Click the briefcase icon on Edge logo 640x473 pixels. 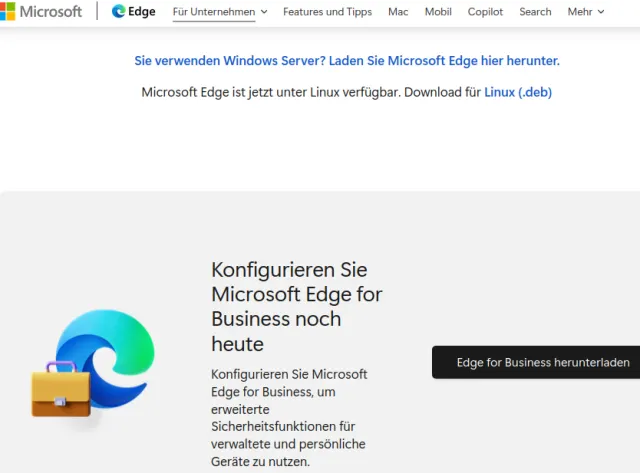click(x=60, y=391)
